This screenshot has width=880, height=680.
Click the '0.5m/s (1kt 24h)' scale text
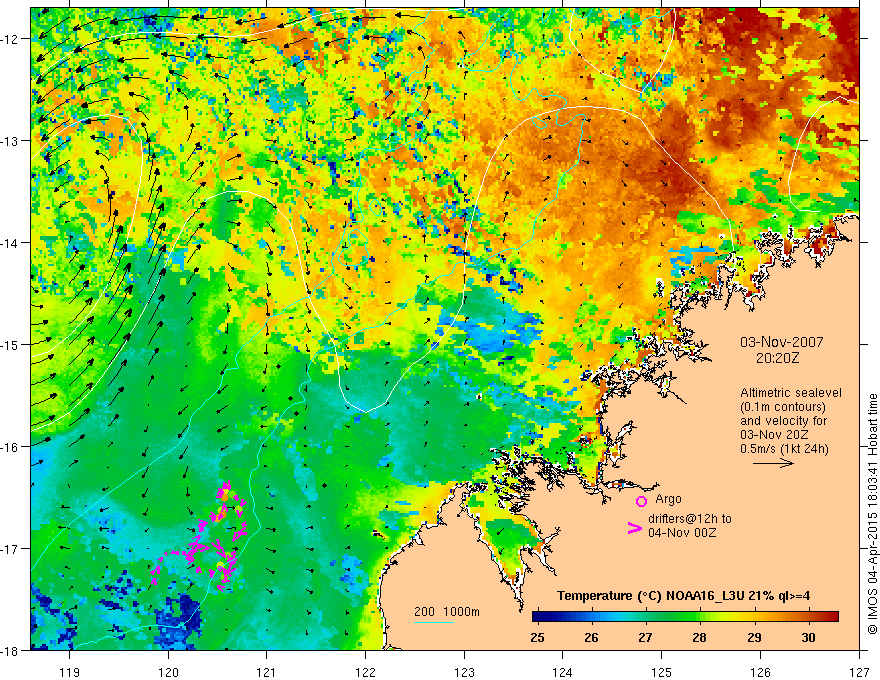pos(785,449)
